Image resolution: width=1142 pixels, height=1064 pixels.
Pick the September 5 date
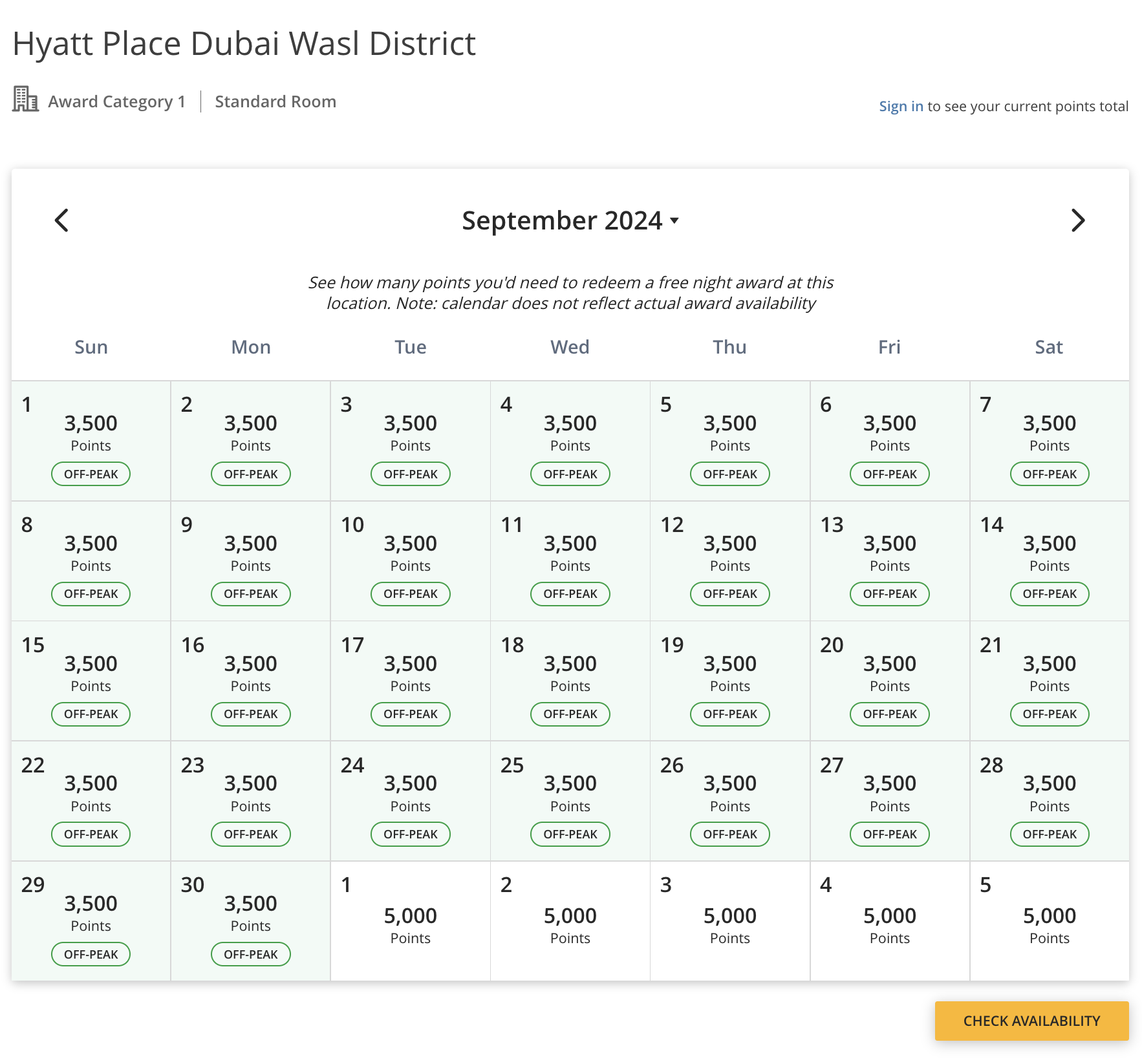point(730,441)
